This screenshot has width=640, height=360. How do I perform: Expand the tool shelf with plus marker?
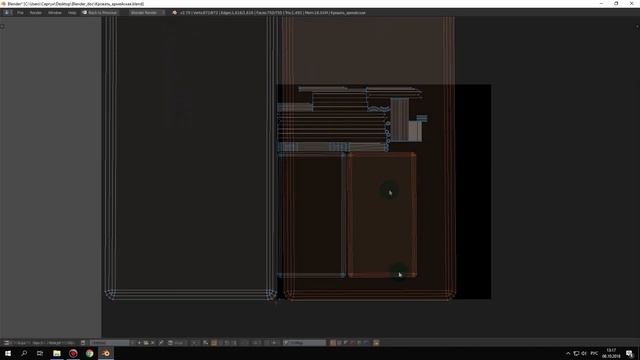point(2,27)
